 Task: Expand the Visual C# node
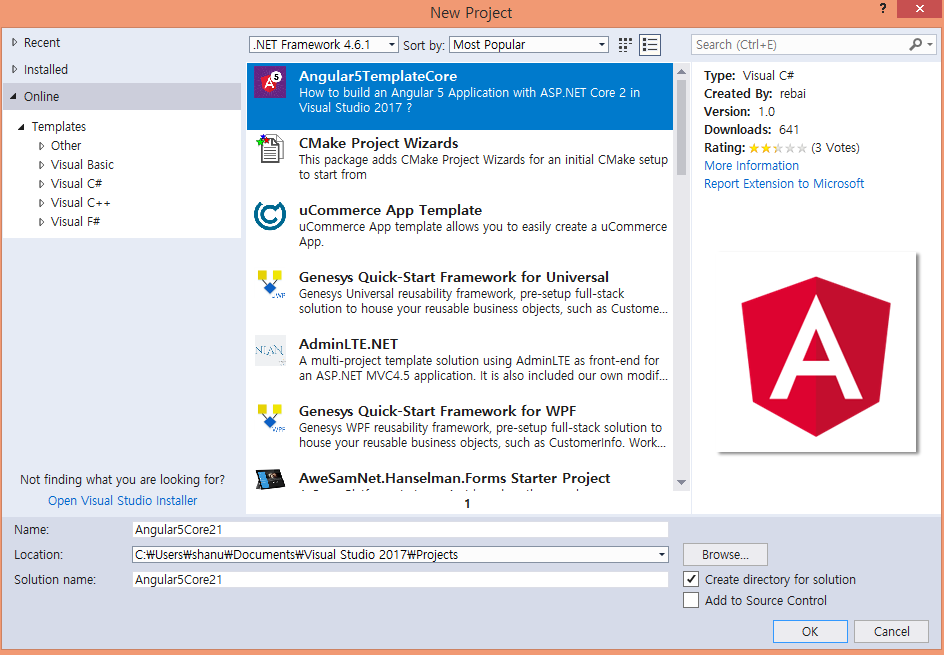(x=42, y=184)
